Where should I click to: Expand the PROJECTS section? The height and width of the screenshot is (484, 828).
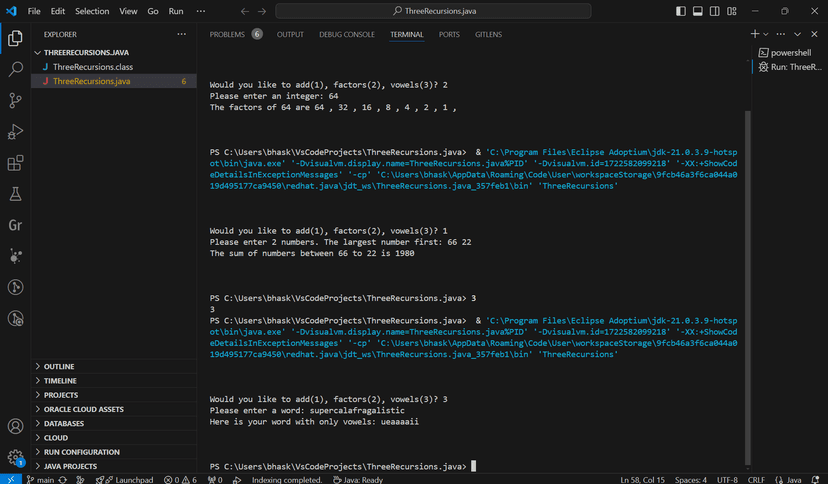coord(114,394)
